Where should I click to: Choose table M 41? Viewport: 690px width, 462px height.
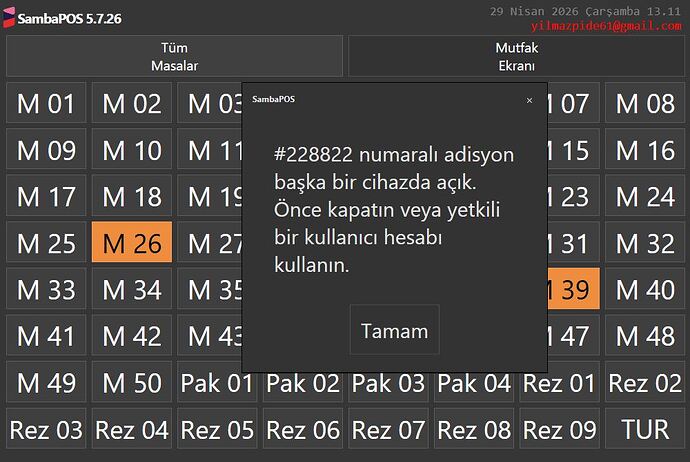point(46,336)
